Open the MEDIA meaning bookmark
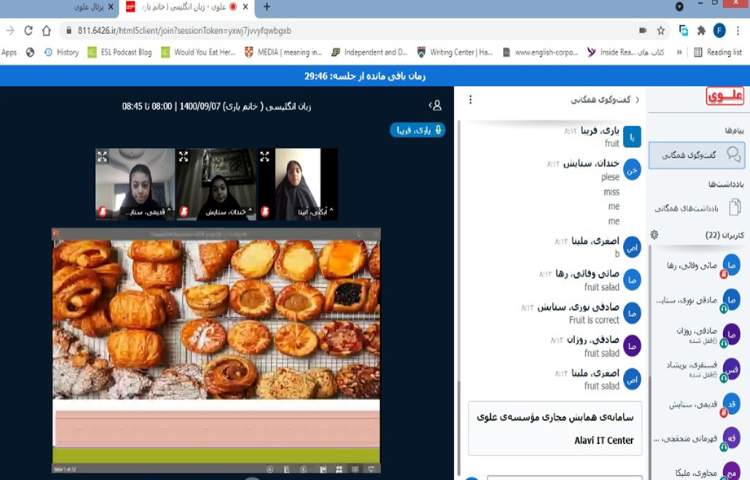750x480 pixels. click(284, 53)
